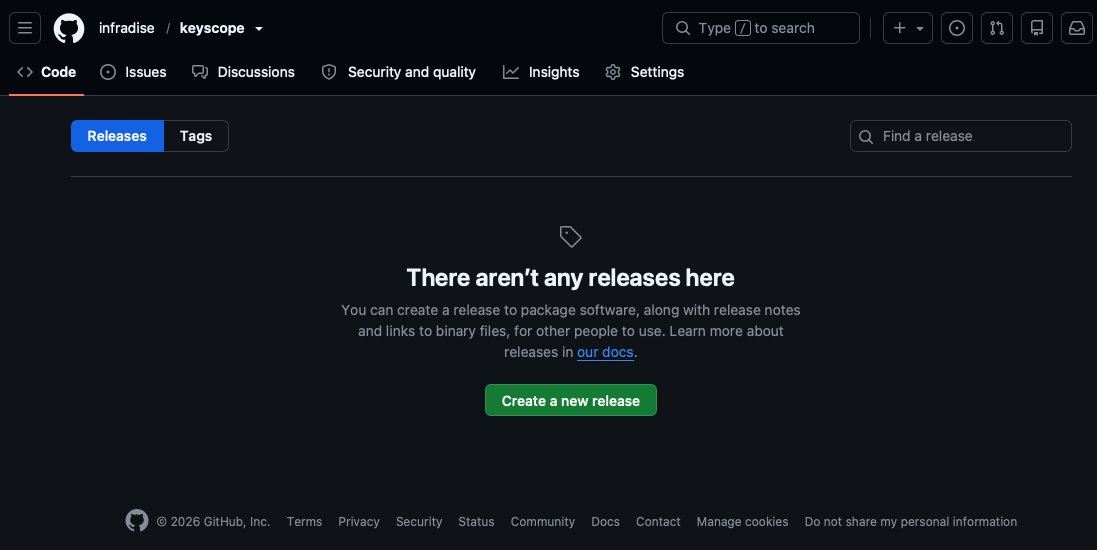The height and width of the screenshot is (550, 1097).
Task: Click 'Do not share my personal information'
Action: (x=911, y=521)
